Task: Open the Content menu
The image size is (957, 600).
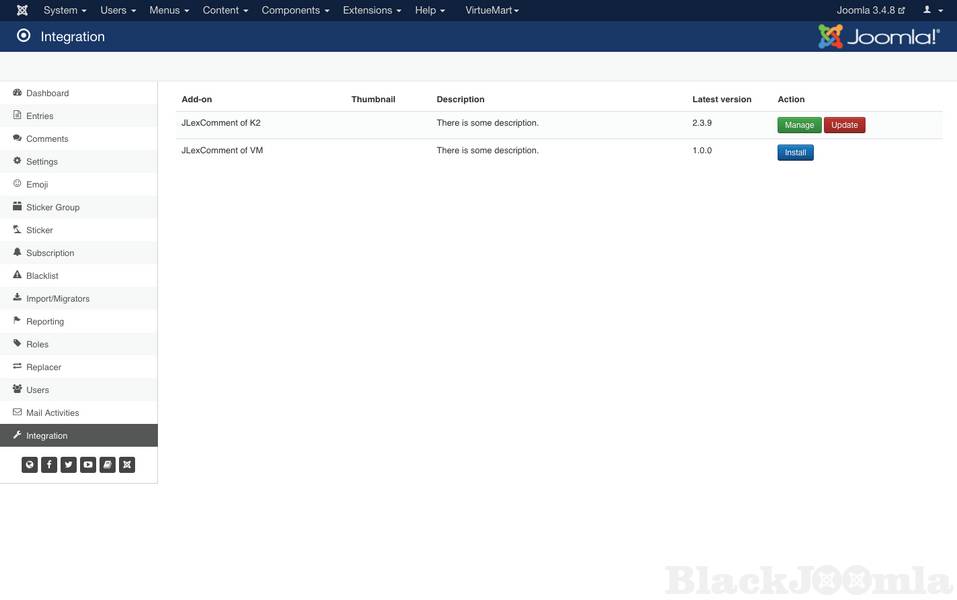Action: [225, 10]
